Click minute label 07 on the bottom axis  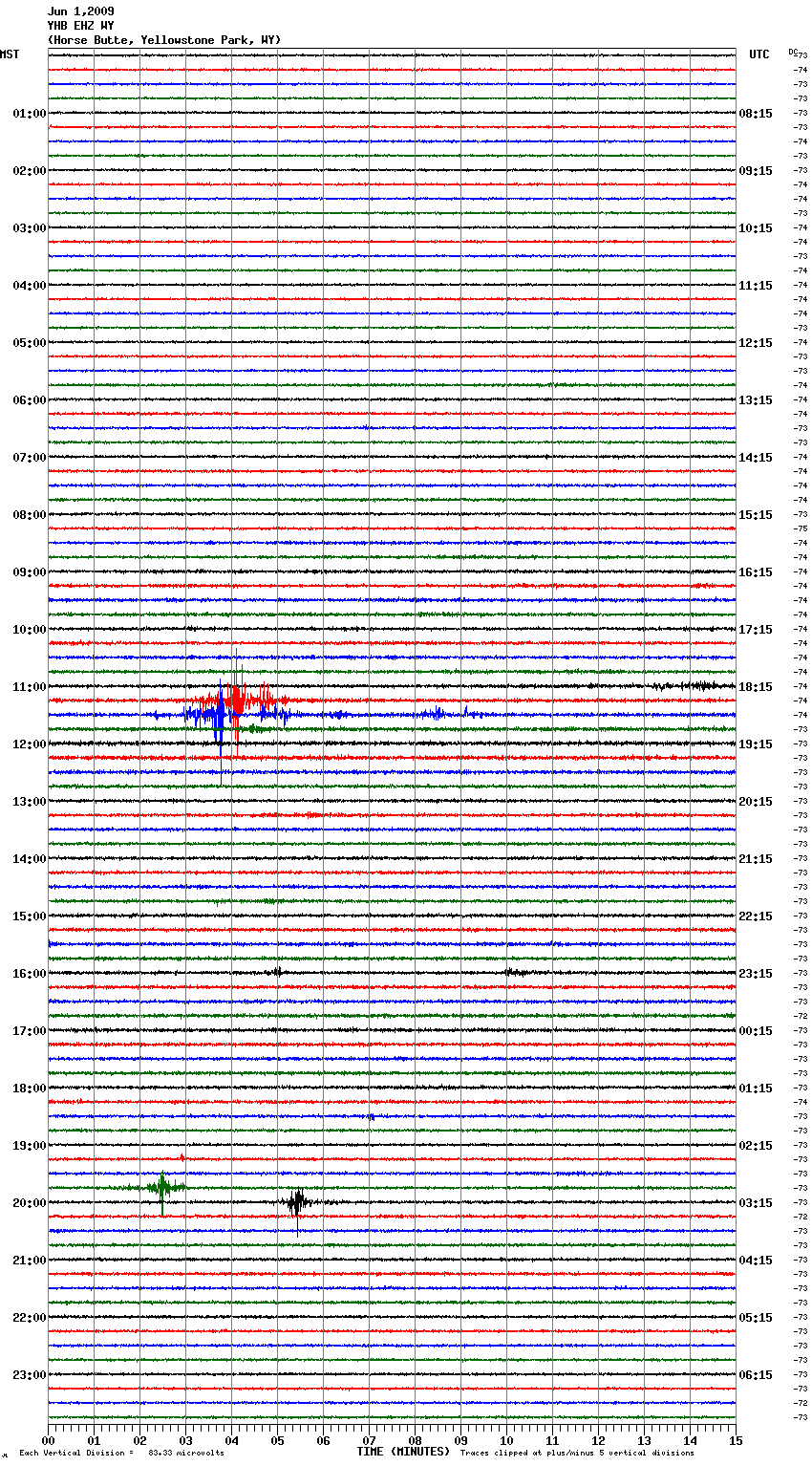pyautogui.click(x=369, y=1441)
